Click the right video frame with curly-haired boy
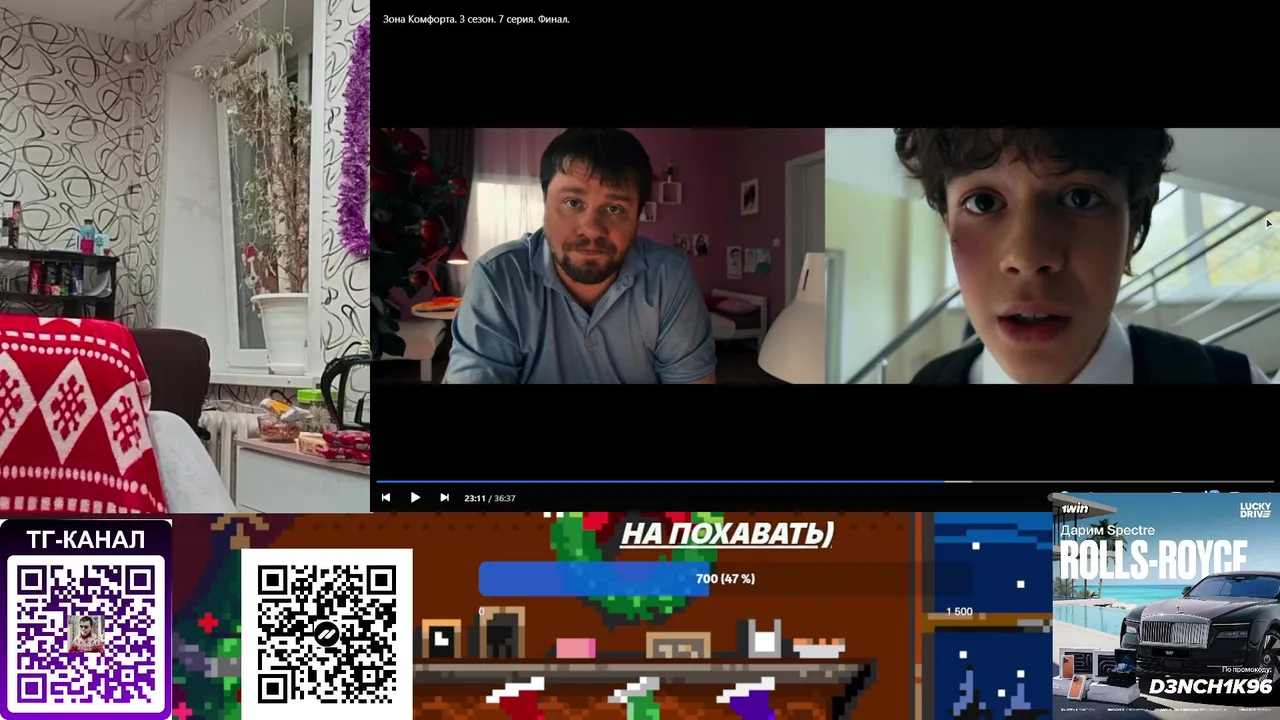This screenshot has height=720, width=1280. click(1052, 256)
